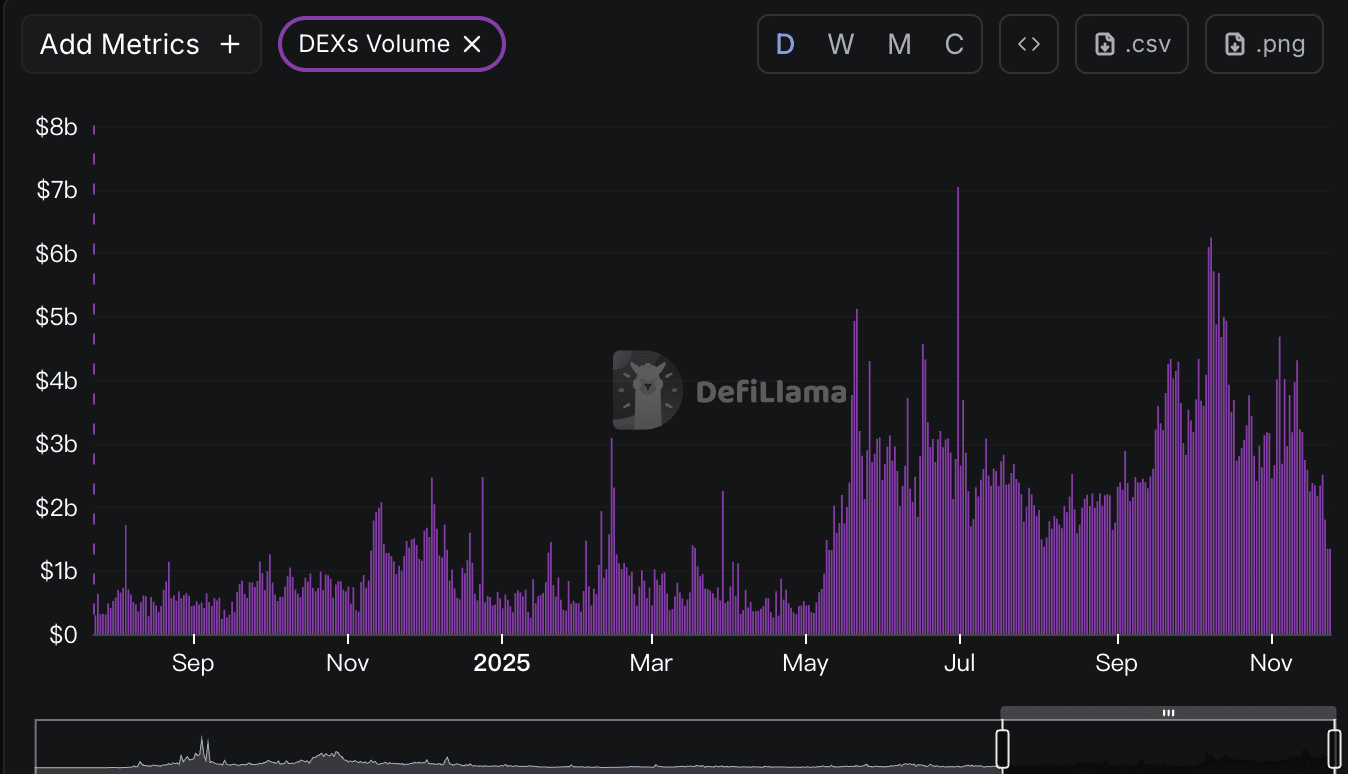The height and width of the screenshot is (774, 1348).
Task: Click the $7b y-axis label
Action: pyautogui.click(x=57, y=190)
